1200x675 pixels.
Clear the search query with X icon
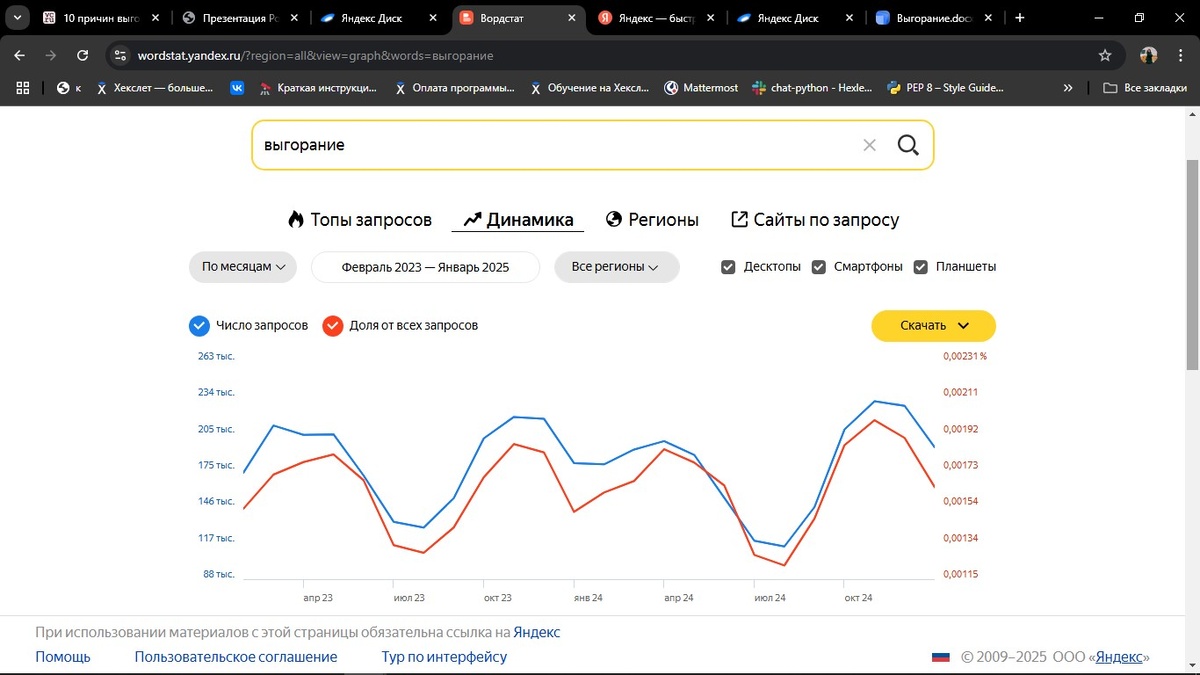869,145
